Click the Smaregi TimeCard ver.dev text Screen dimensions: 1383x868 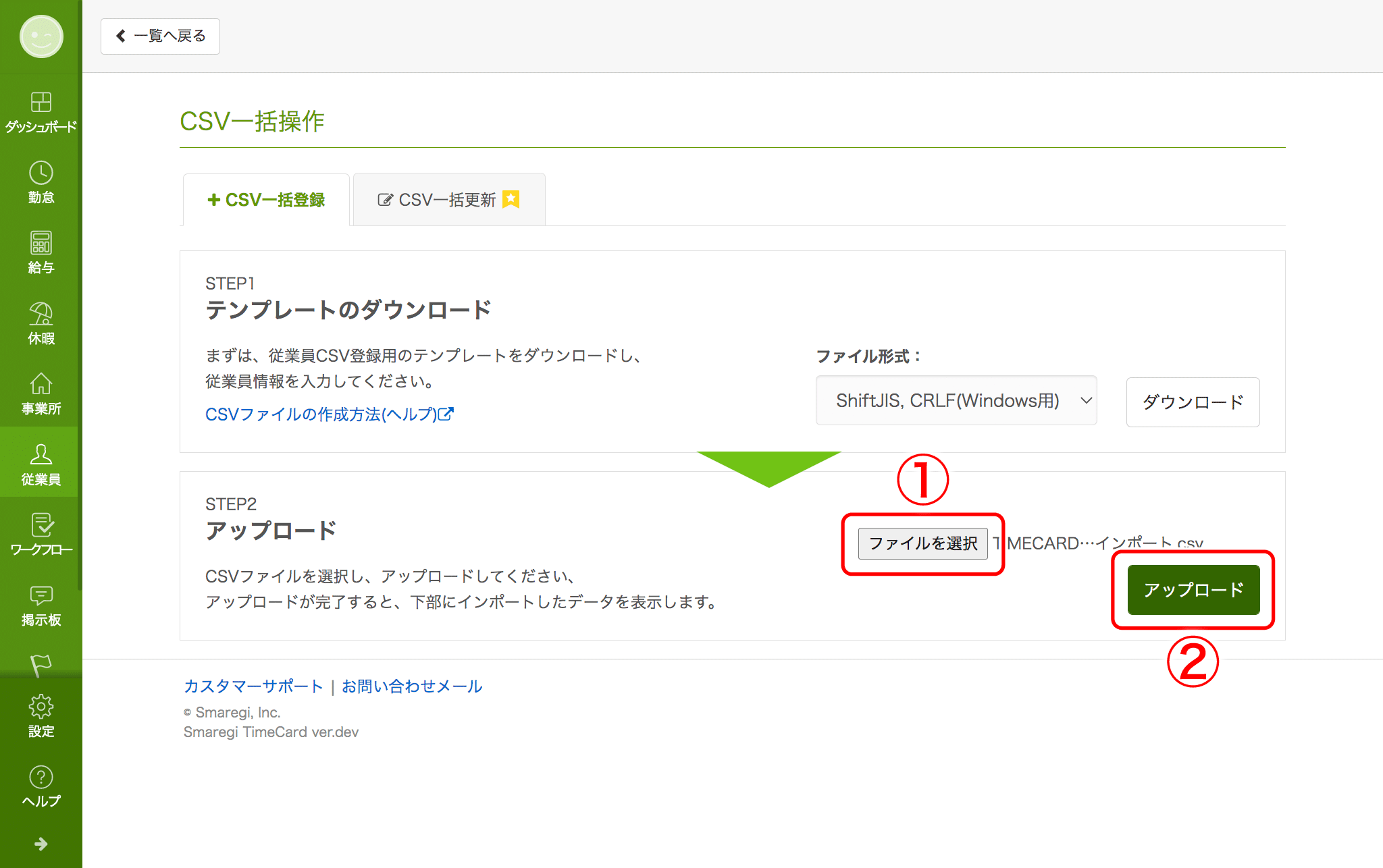tap(271, 732)
